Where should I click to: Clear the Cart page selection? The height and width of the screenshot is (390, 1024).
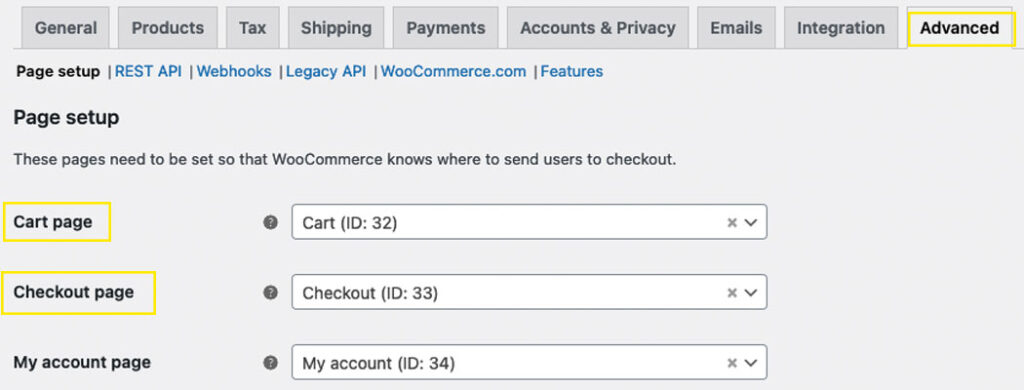click(x=732, y=223)
